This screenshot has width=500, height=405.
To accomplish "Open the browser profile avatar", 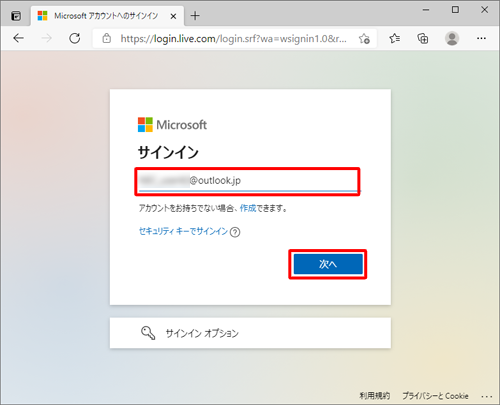I will (452, 39).
